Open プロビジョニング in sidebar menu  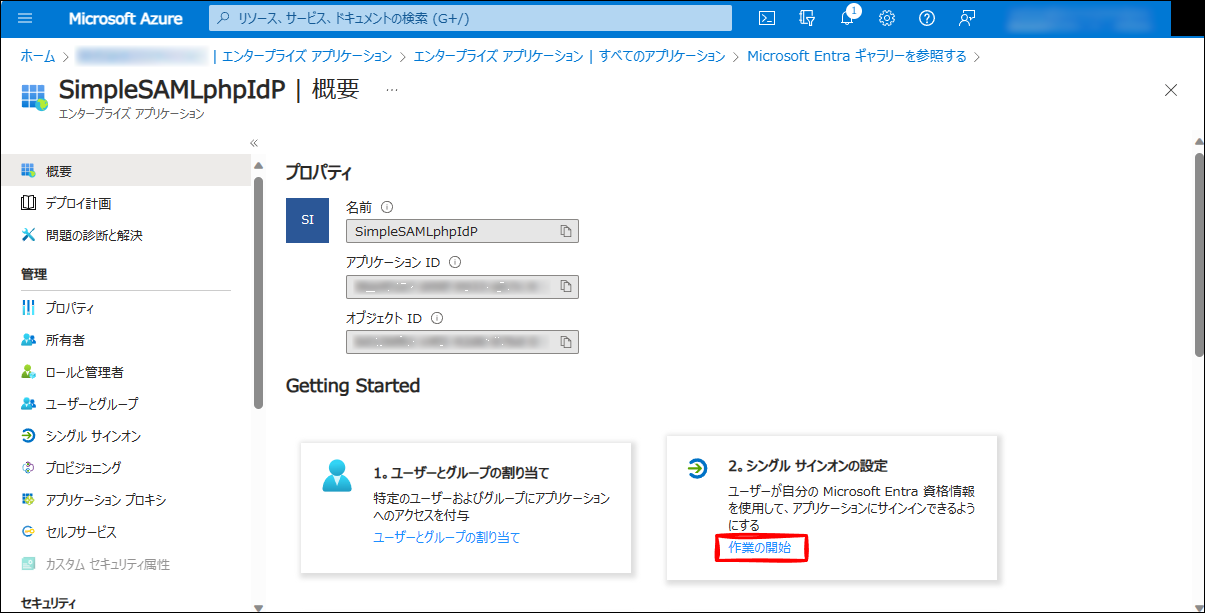point(83,468)
